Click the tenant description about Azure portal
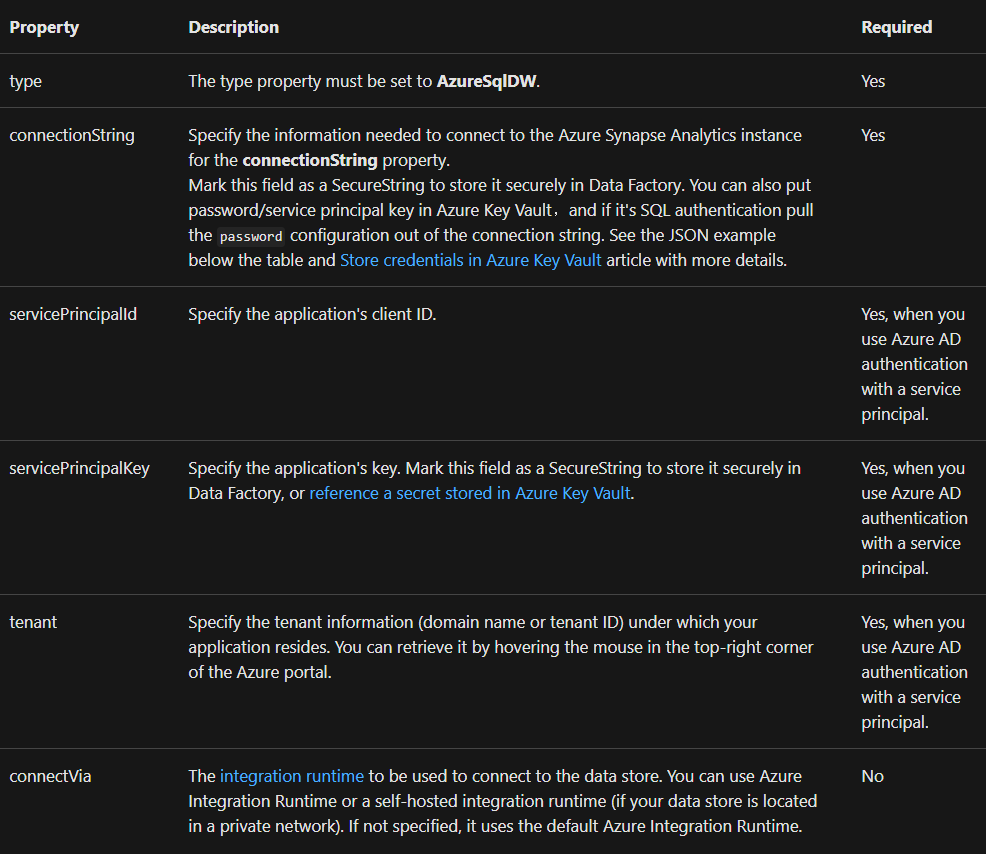 [501, 647]
